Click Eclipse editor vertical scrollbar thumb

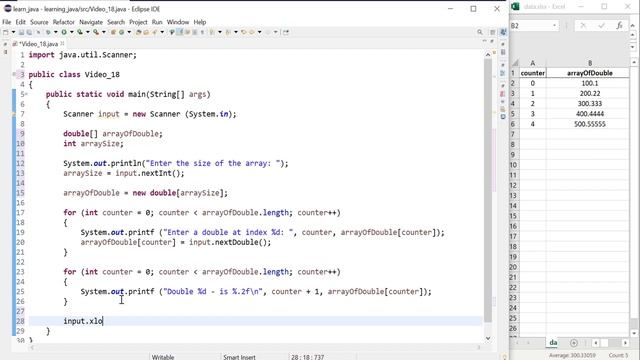(488, 190)
